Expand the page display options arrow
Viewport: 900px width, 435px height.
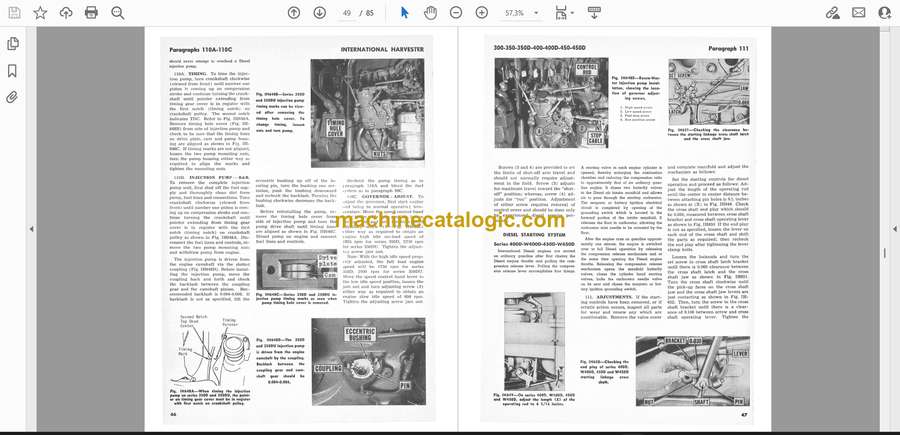pos(572,13)
